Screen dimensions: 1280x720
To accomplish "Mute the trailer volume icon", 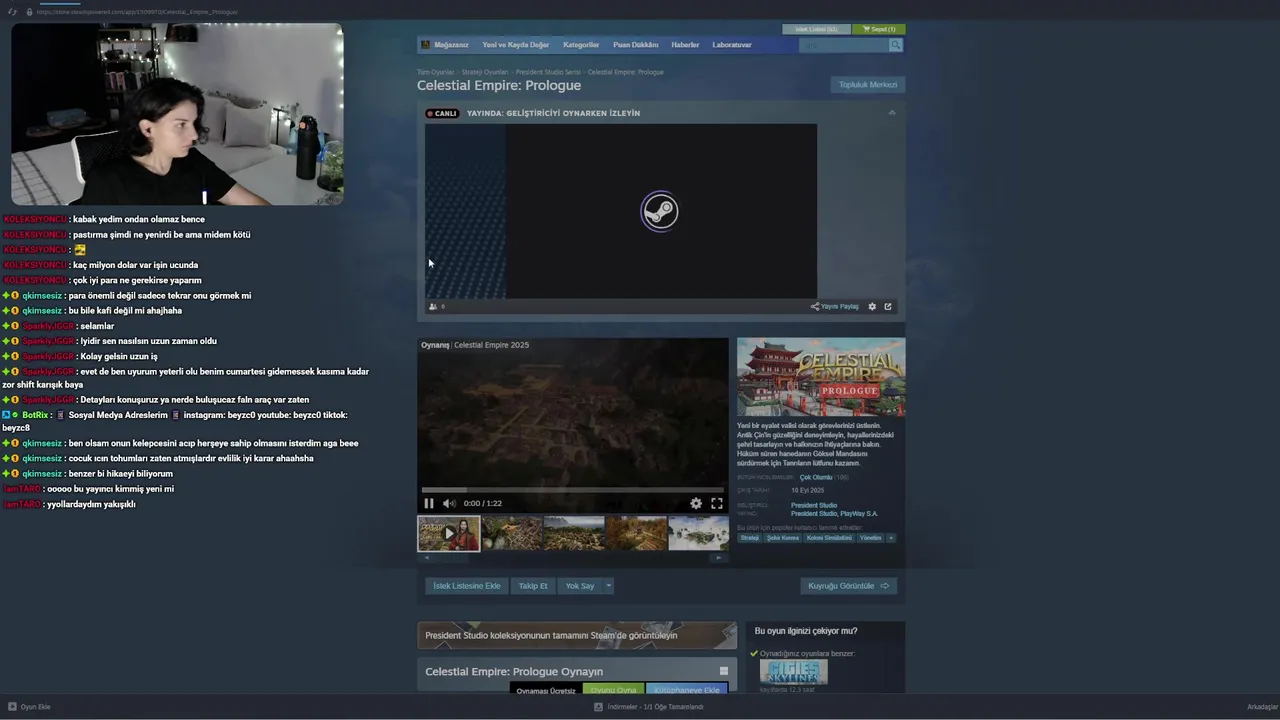I will pos(449,504).
